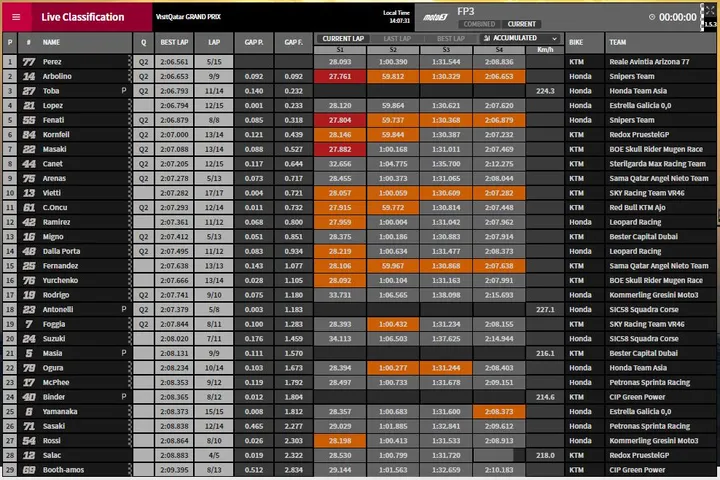
Task: Click the TEAM column header
Action: tap(661, 42)
